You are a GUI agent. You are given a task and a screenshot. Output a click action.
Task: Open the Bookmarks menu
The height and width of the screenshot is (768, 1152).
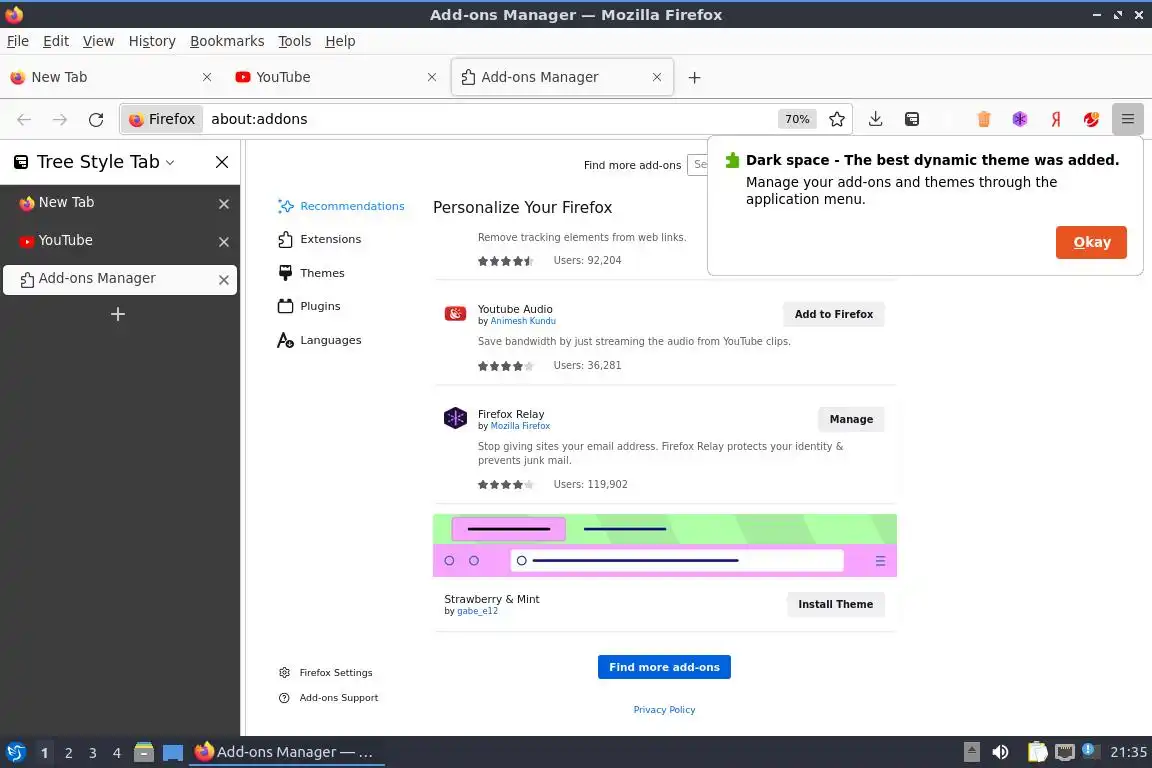coord(227,41)
